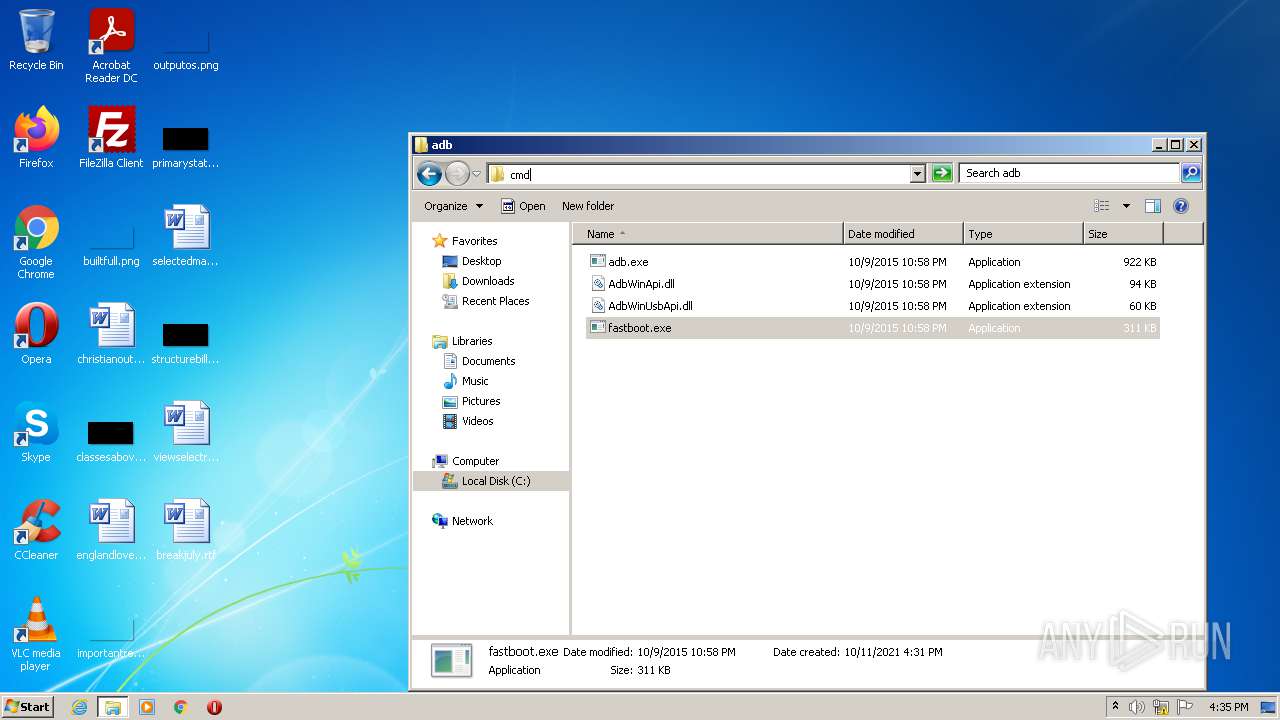The image size is (1280, 720).
Task: Sort files by Name column
Action: pyautogui.click(x=708, y=234)
